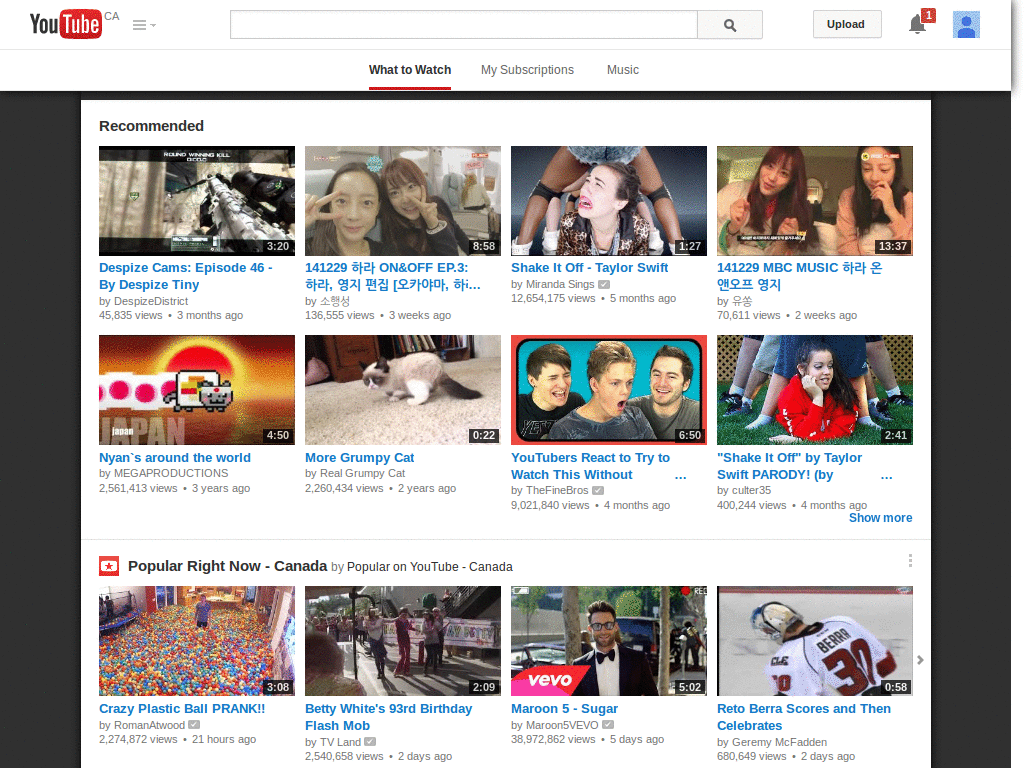Screen dimensions: 1024x768
Task: Open the Miranda Sings channel link
Action: [x=560, y=284]
